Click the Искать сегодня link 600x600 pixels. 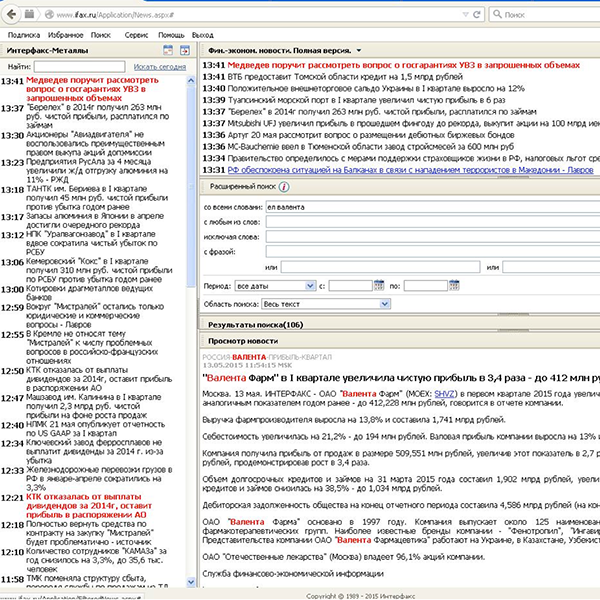pos(160,67)
